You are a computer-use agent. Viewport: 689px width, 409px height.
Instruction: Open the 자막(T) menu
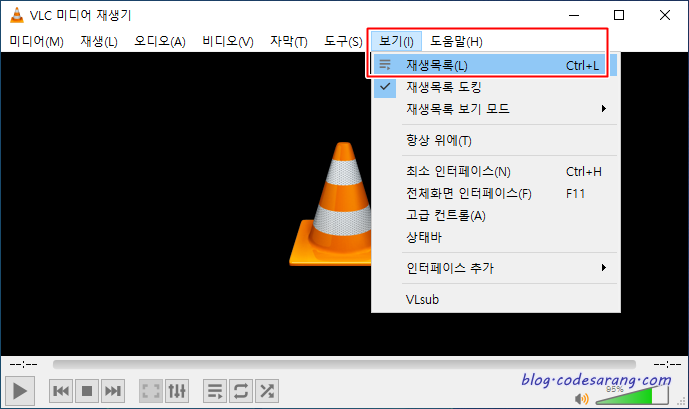pyautogui.click(x=289, y=41)
